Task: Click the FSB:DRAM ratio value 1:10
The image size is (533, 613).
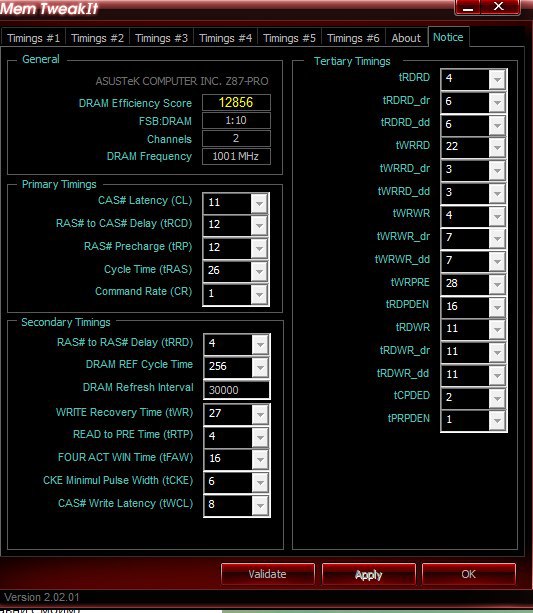Action: (x=236, y=120)
